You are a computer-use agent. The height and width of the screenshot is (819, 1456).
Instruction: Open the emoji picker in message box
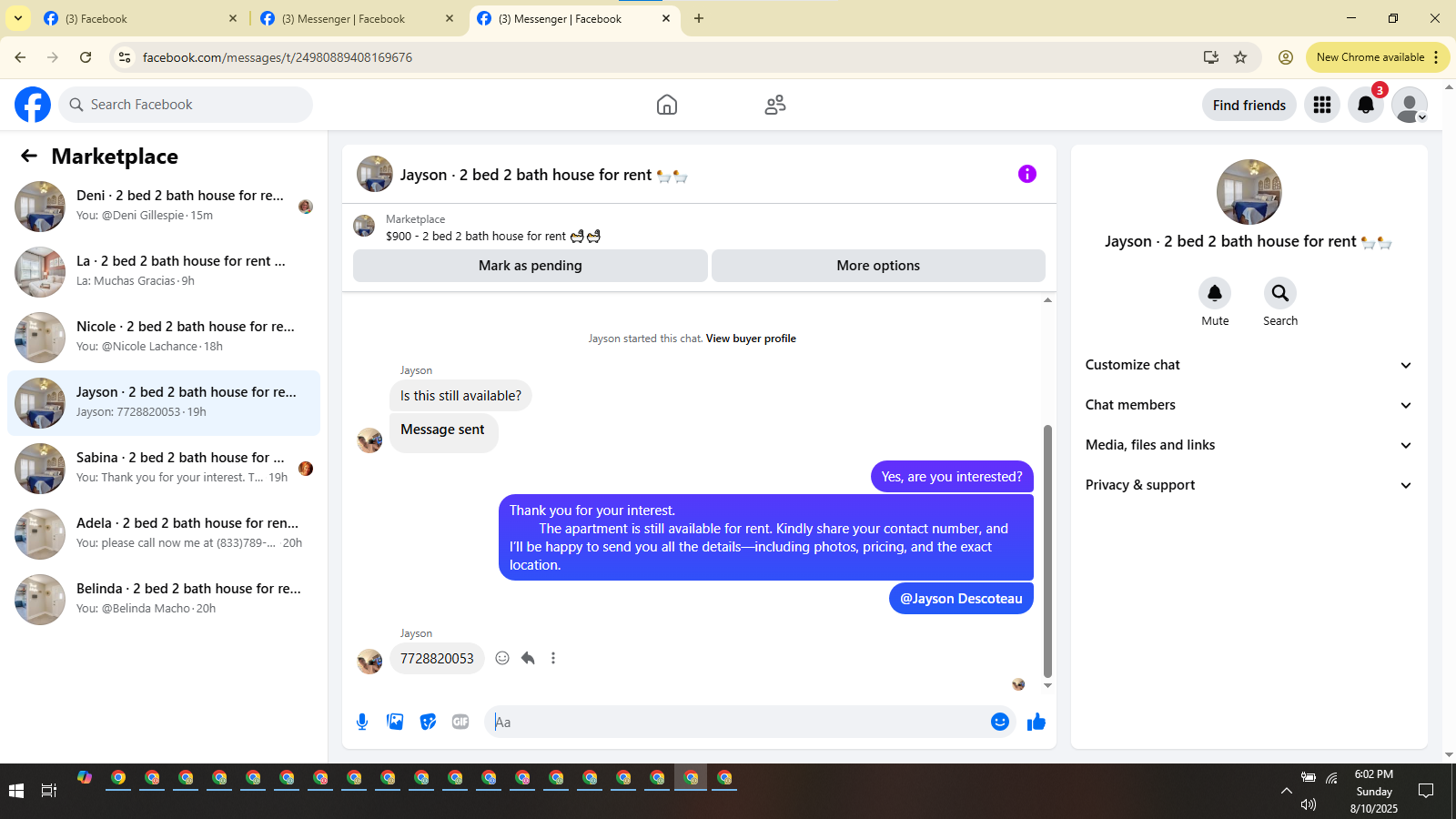1000,722
